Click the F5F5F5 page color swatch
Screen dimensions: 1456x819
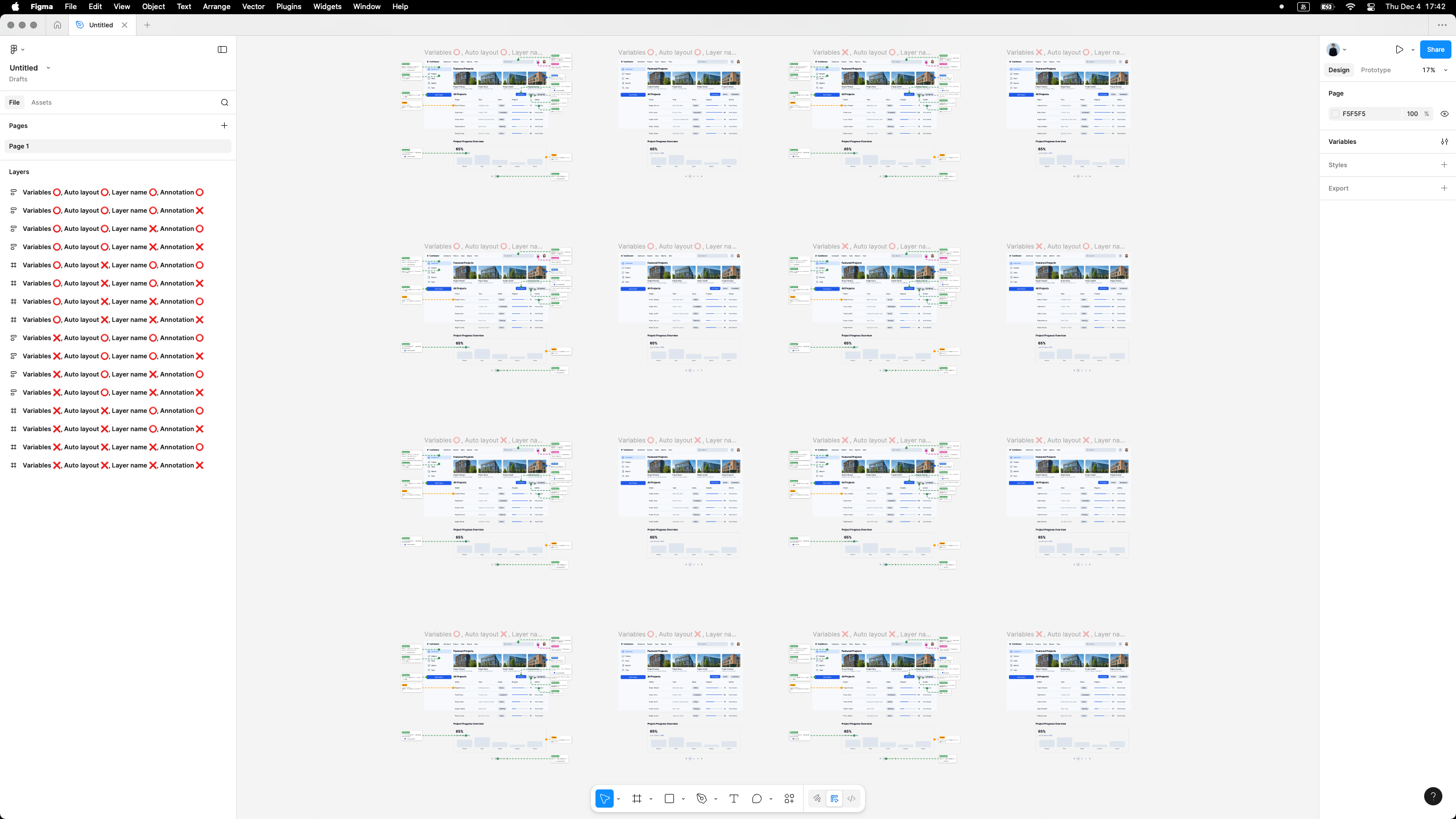(x=1335, y=114)
